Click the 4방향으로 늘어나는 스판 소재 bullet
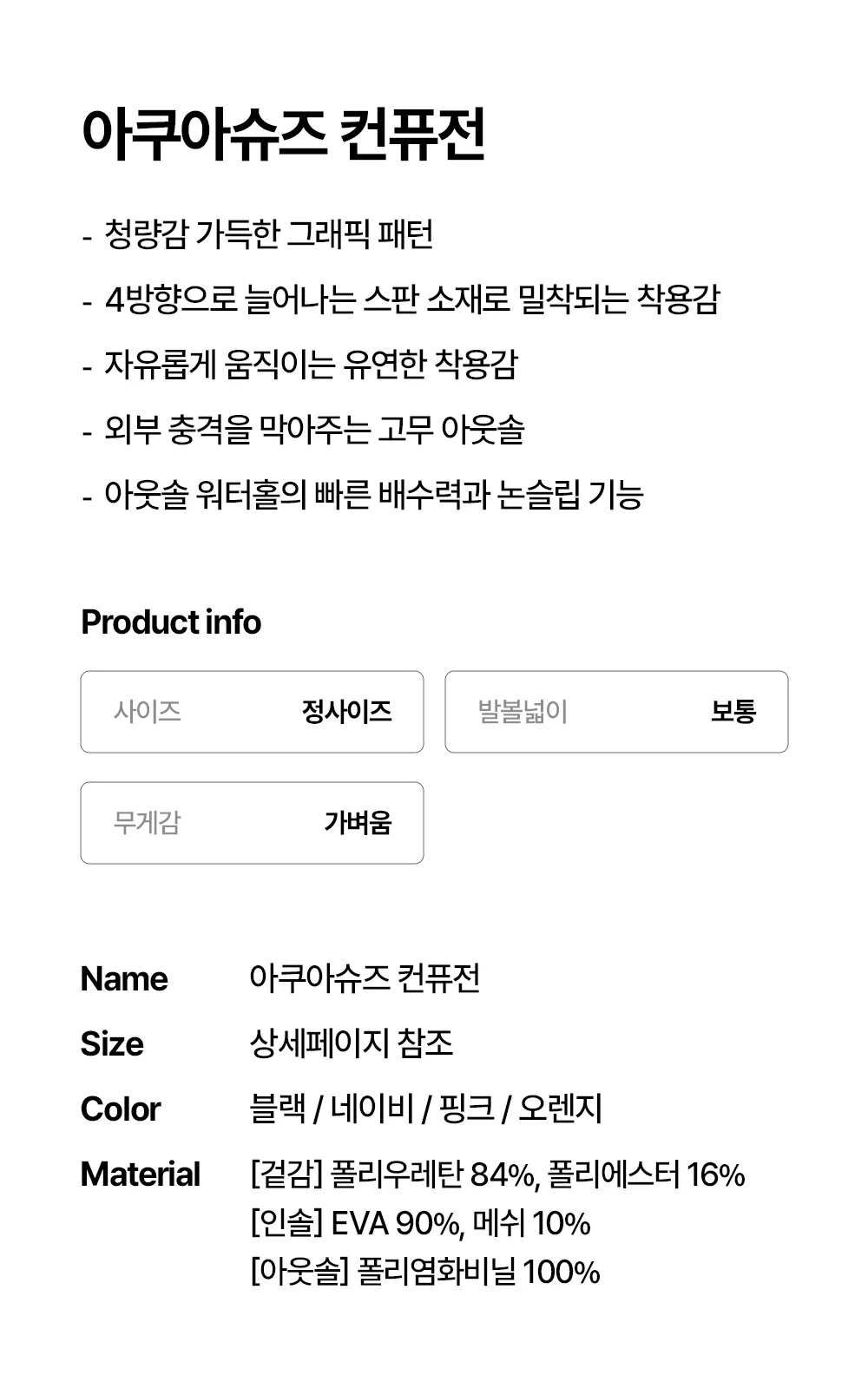The image size is (868, 1395). click(401, 299)
